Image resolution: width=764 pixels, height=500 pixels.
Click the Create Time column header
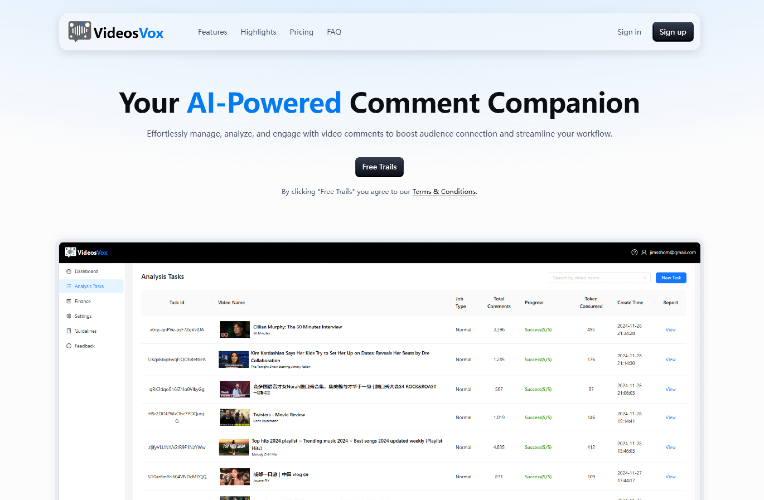pyautogui.click(x=630, y=303)
